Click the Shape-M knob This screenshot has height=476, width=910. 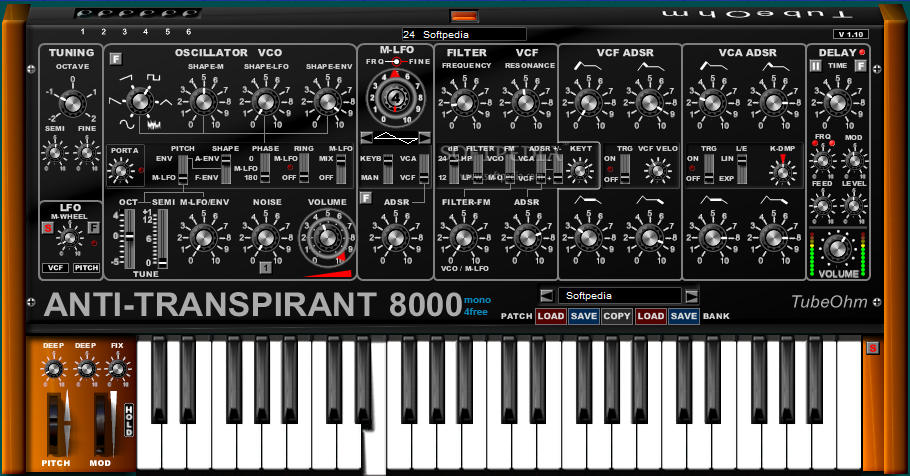(204, 103)
